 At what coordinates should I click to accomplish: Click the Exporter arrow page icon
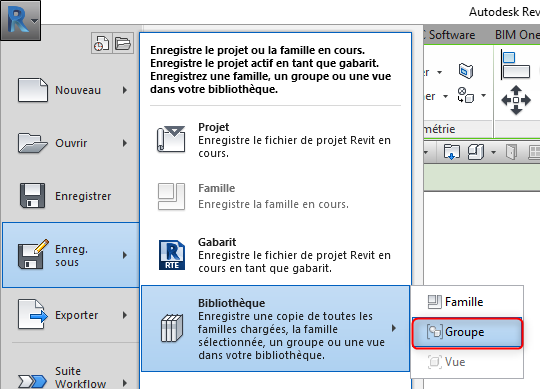tap(33, 314)
